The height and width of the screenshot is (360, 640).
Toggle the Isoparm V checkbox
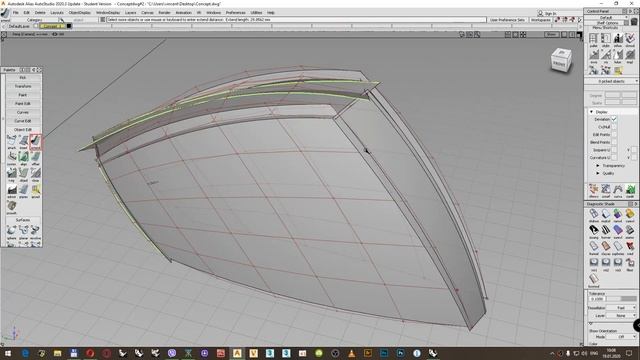(x=634, y=150)
